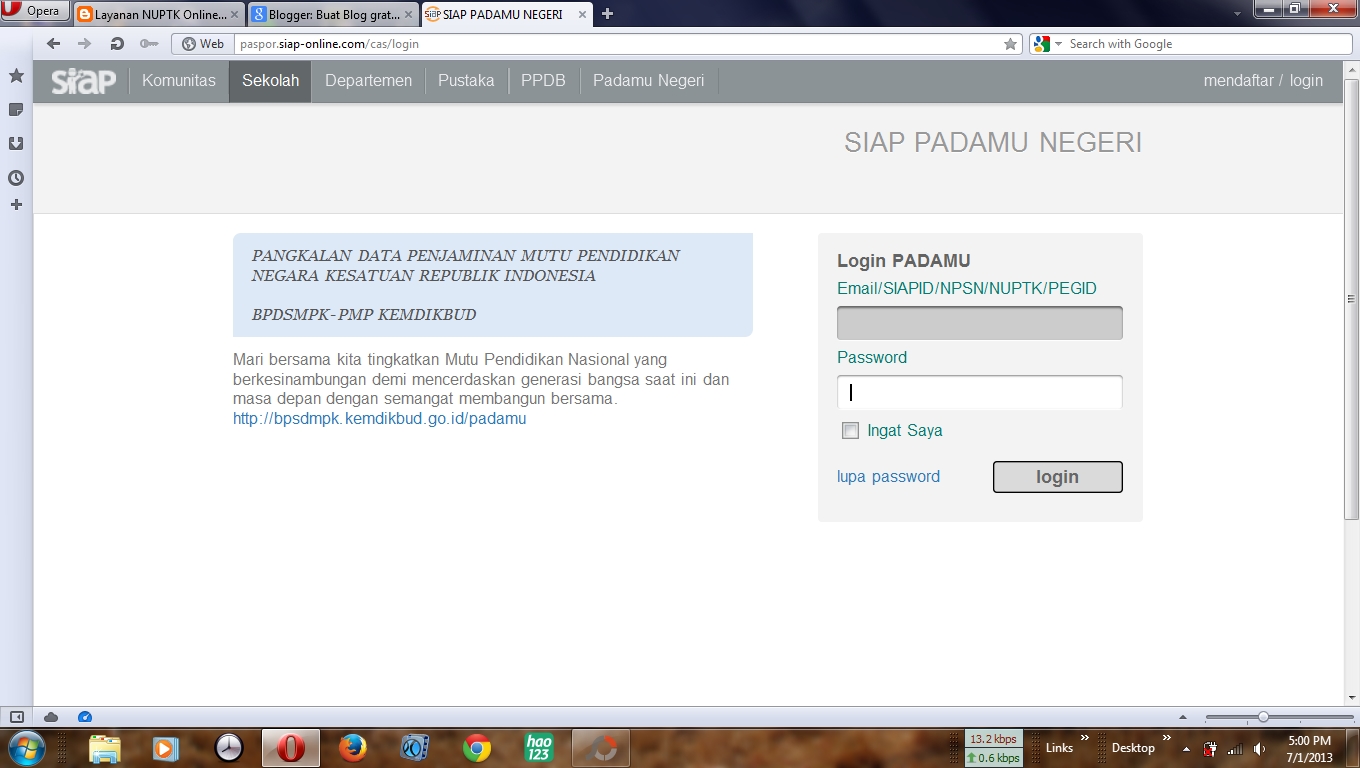Toggle the panel sidebar button in status bar
Viewport: 1360px width, 768px height.
point(16,717)
